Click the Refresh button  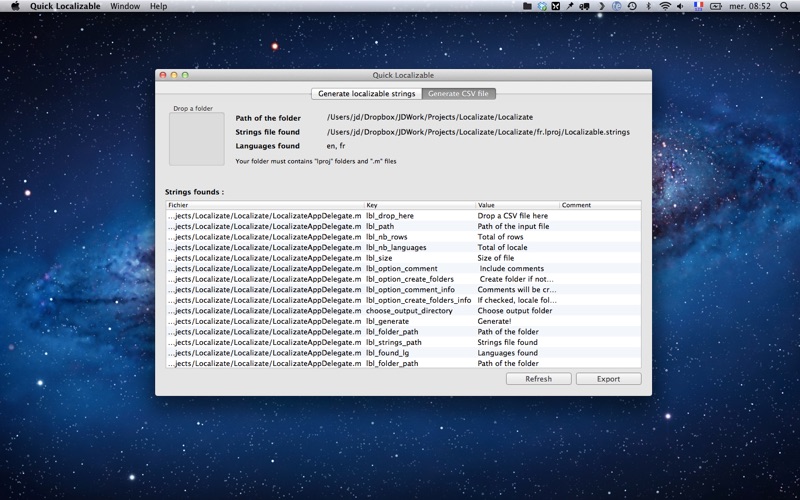click(538, 379)
